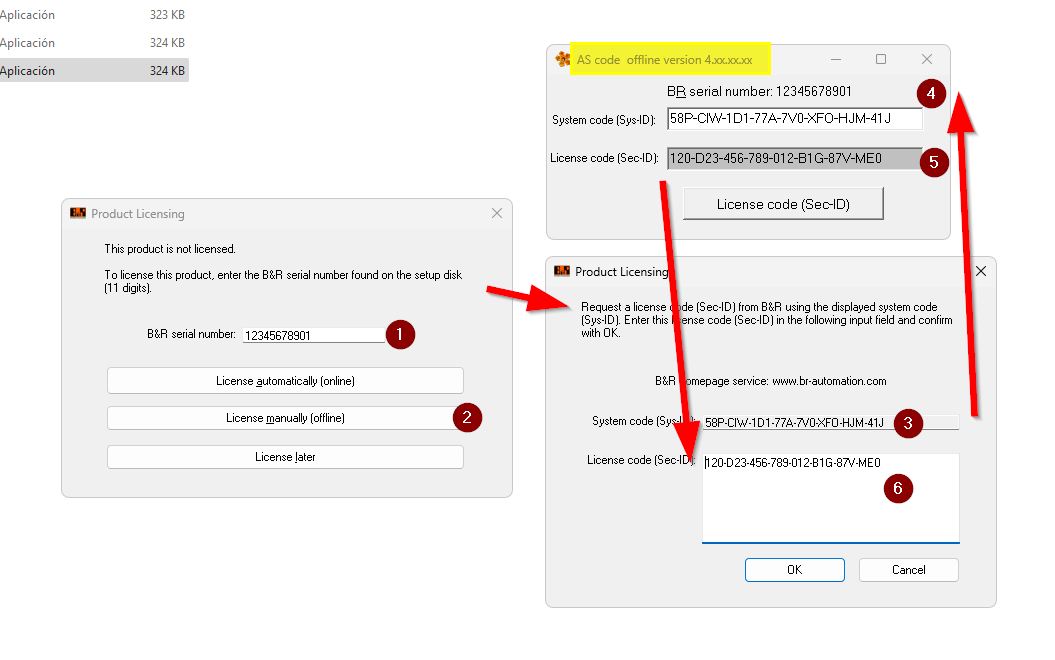Select the file row showing 323 KB
This screenshot has height=660, width=1055.
[93, 15]
